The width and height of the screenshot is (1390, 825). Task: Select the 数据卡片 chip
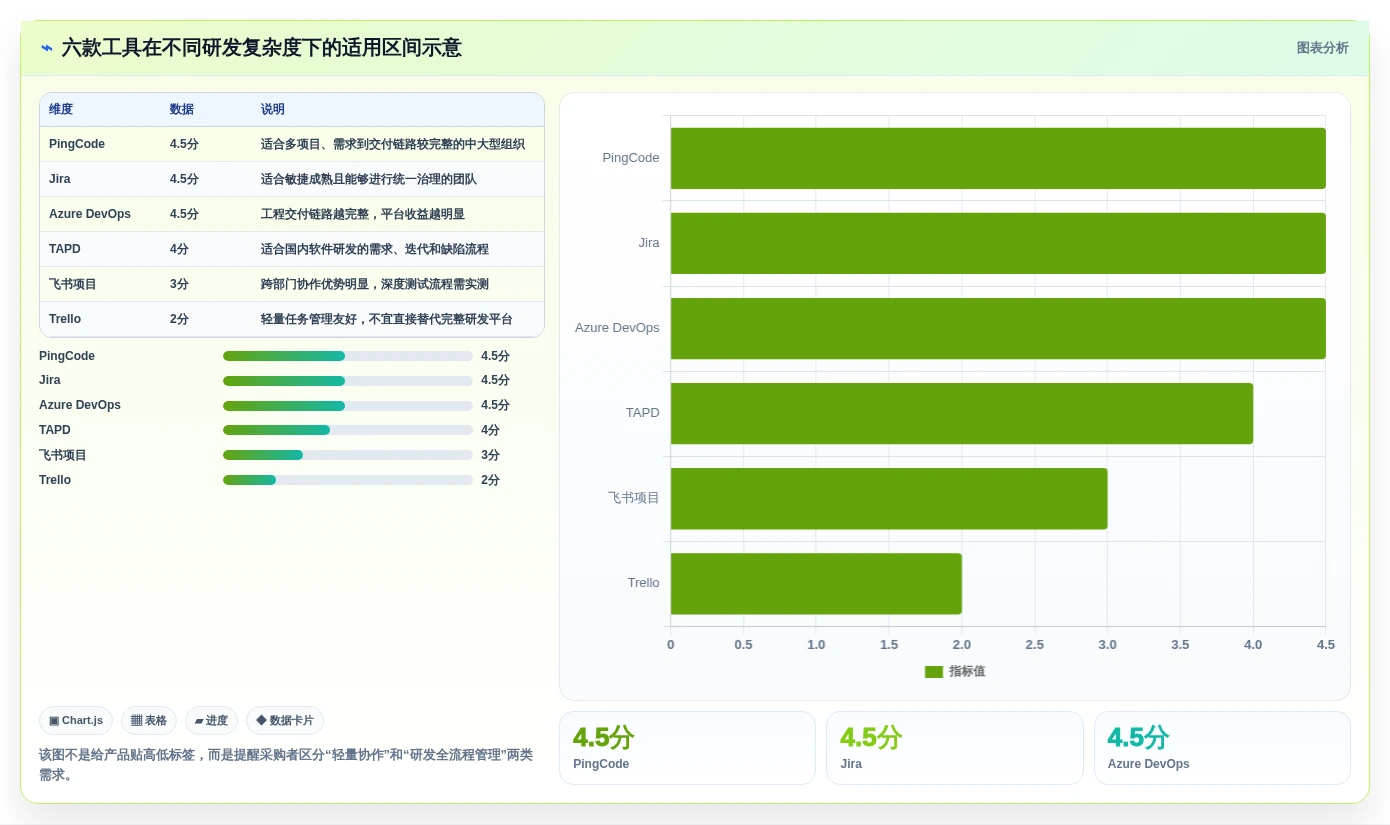tap(285, 720)
